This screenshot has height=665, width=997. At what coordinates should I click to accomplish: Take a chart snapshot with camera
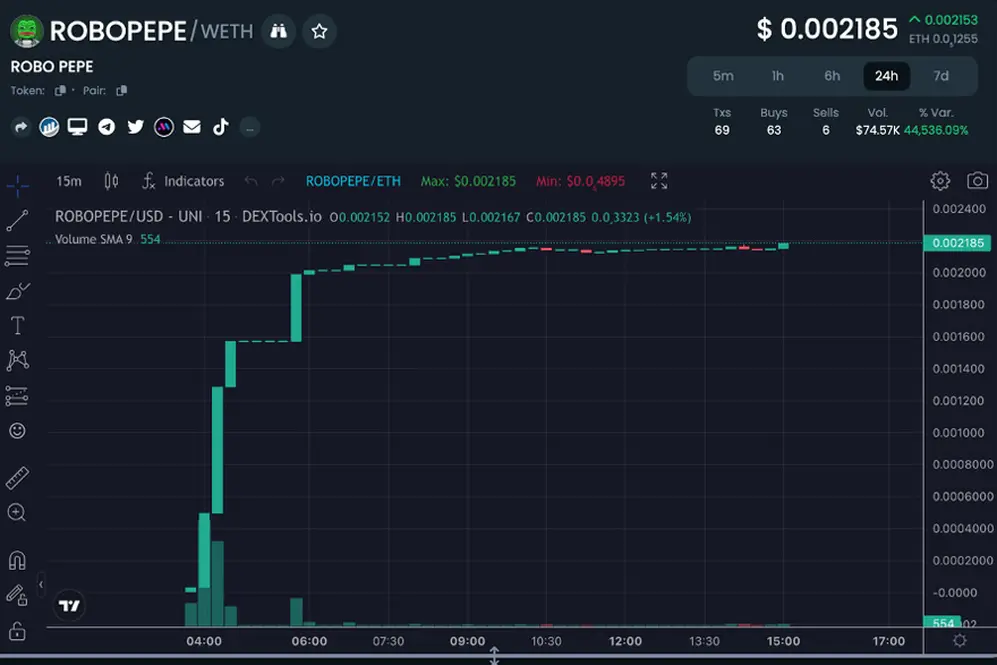click(977, 181)
